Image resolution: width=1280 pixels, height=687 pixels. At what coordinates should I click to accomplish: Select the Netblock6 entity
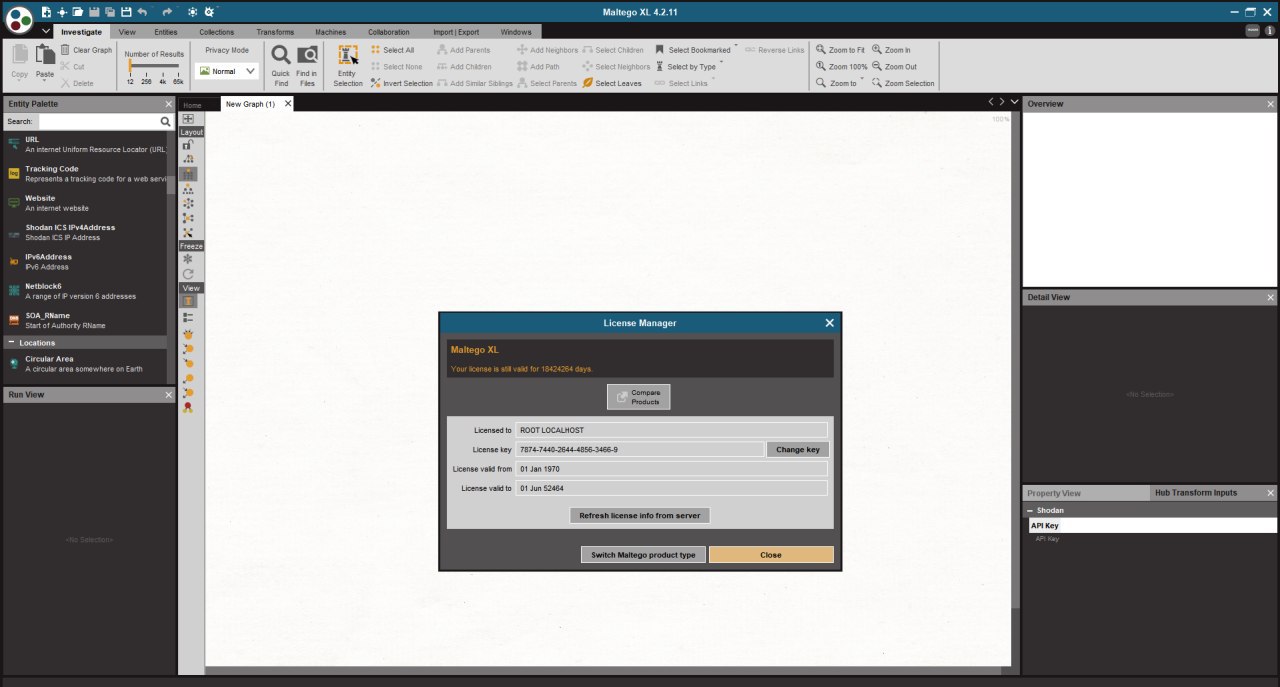click(x=84, y=291)
